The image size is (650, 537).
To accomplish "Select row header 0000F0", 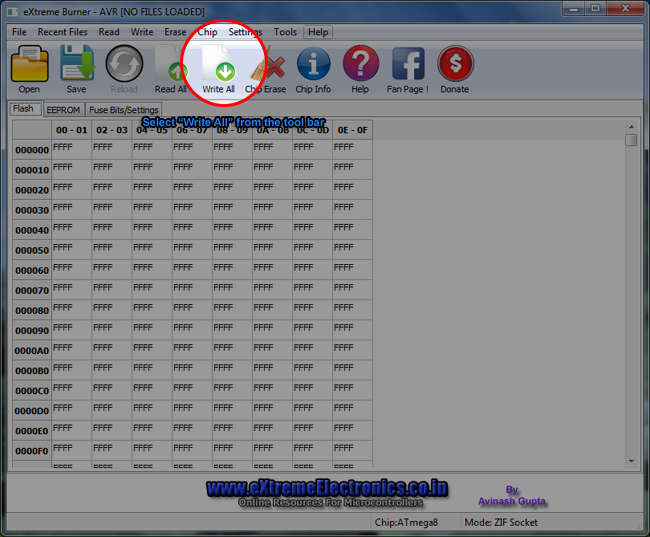I will click(x=32, y=451).
